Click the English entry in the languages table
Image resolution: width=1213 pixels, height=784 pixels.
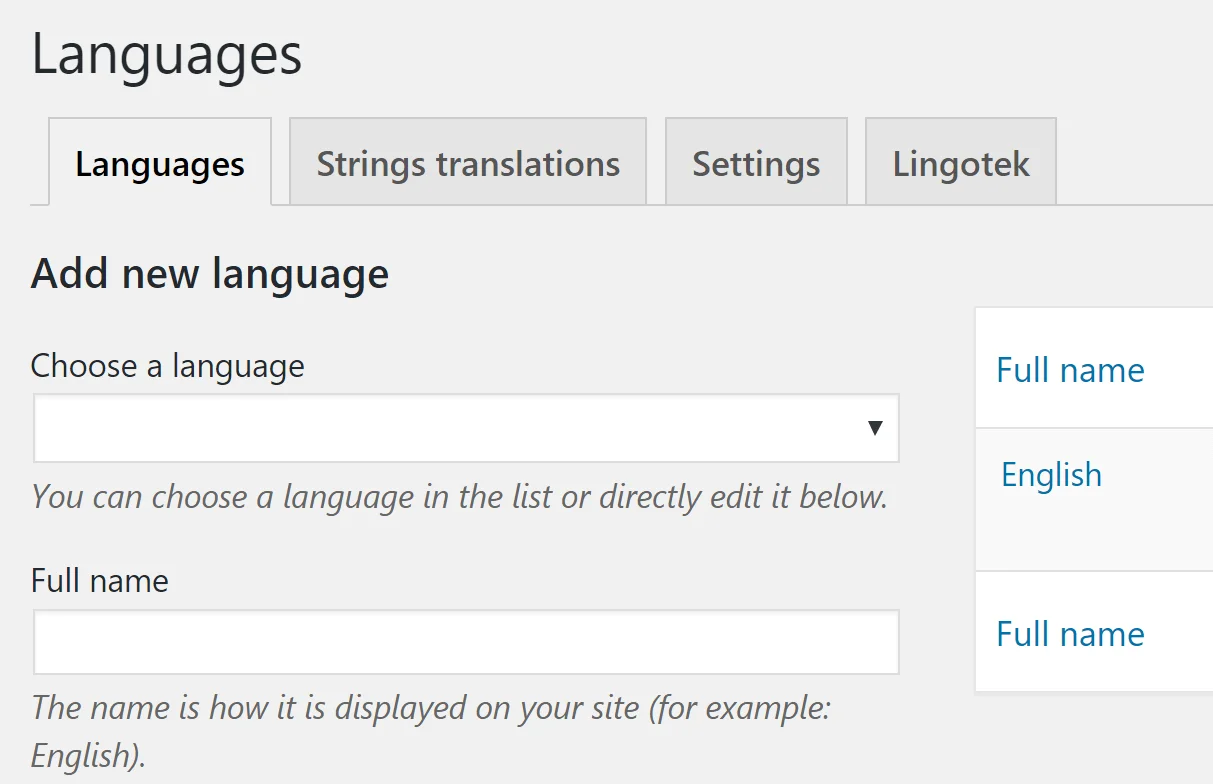point(1051,475)
